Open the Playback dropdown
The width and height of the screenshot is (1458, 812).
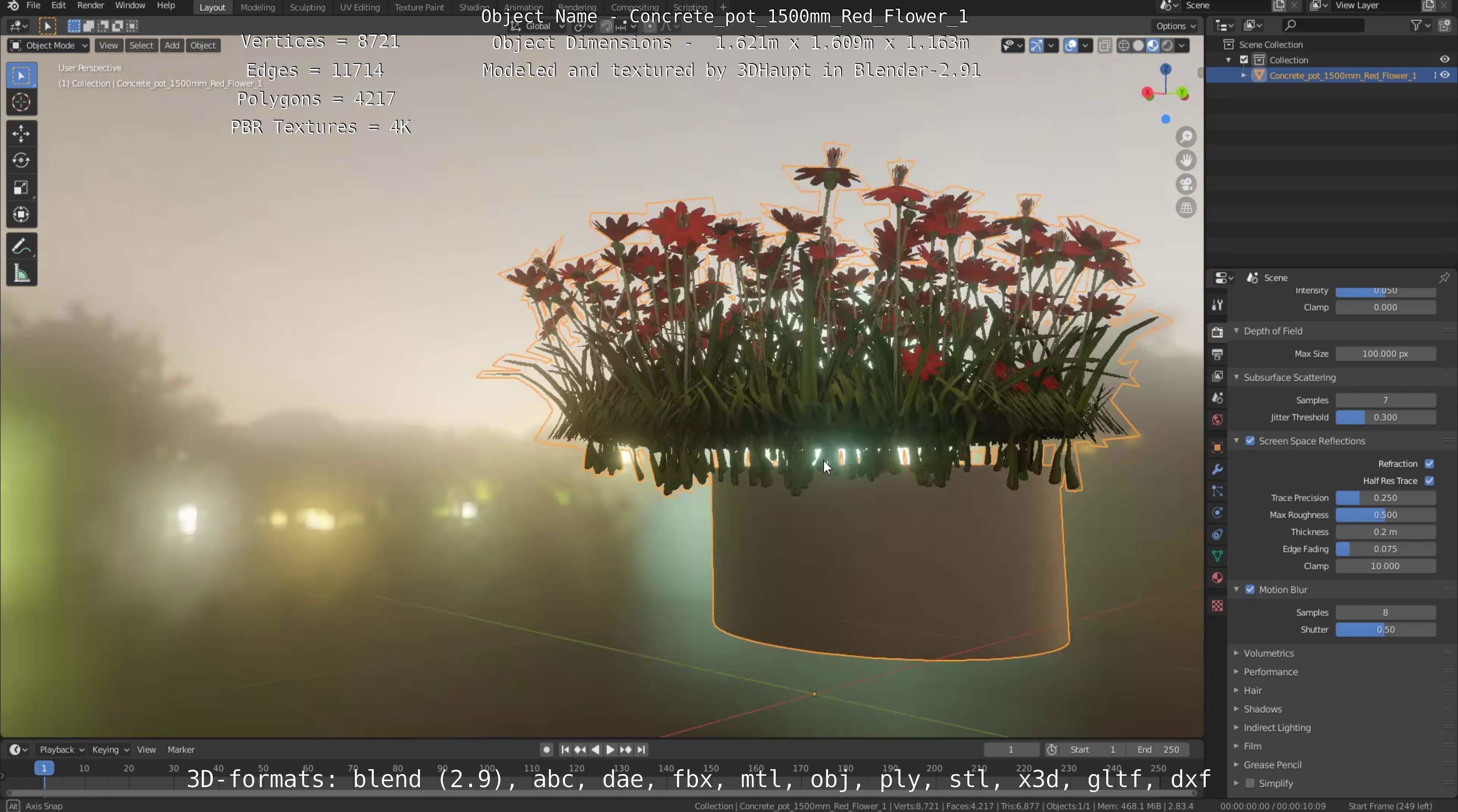coord(61,750)
